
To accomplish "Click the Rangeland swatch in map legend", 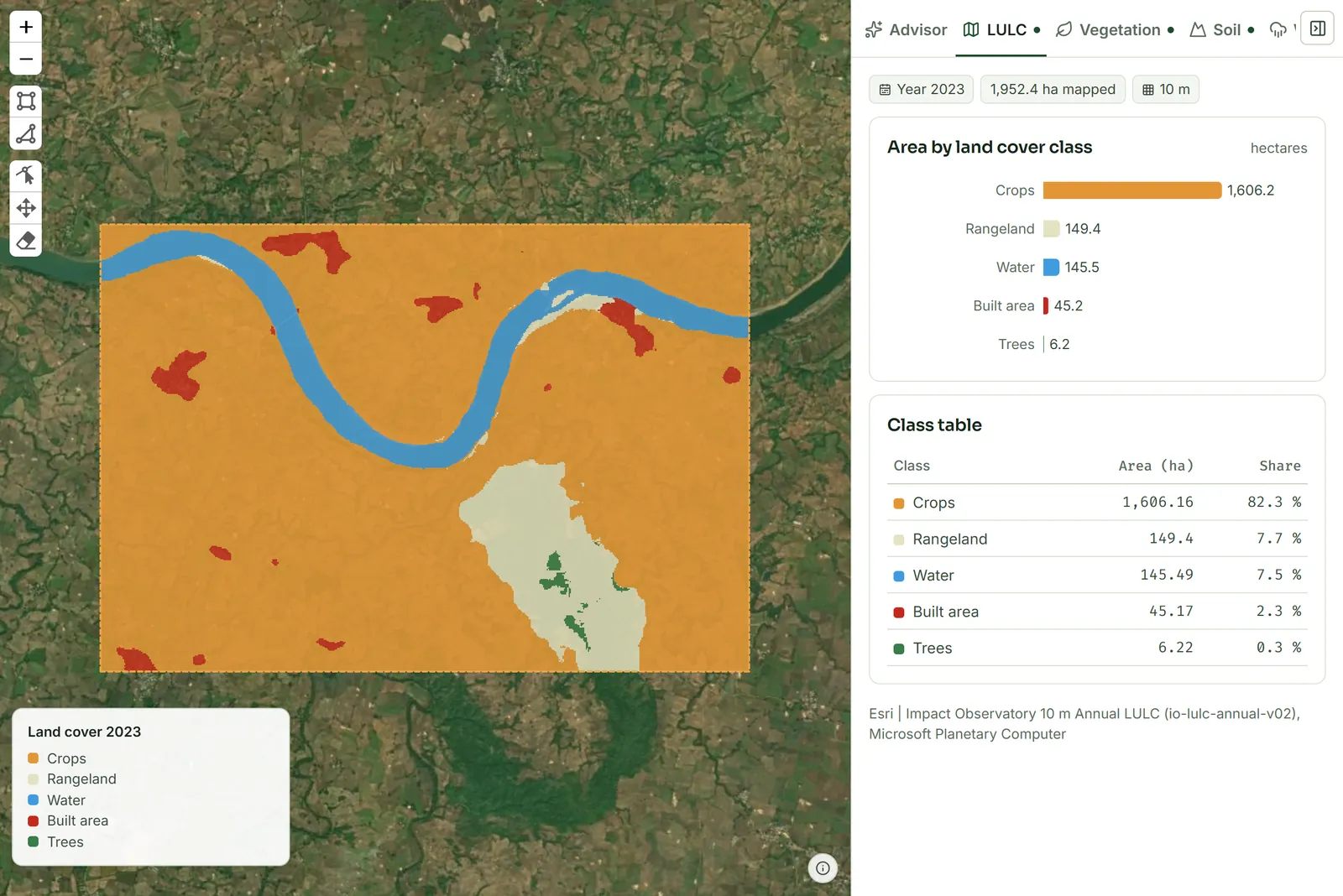I will 34,779.
